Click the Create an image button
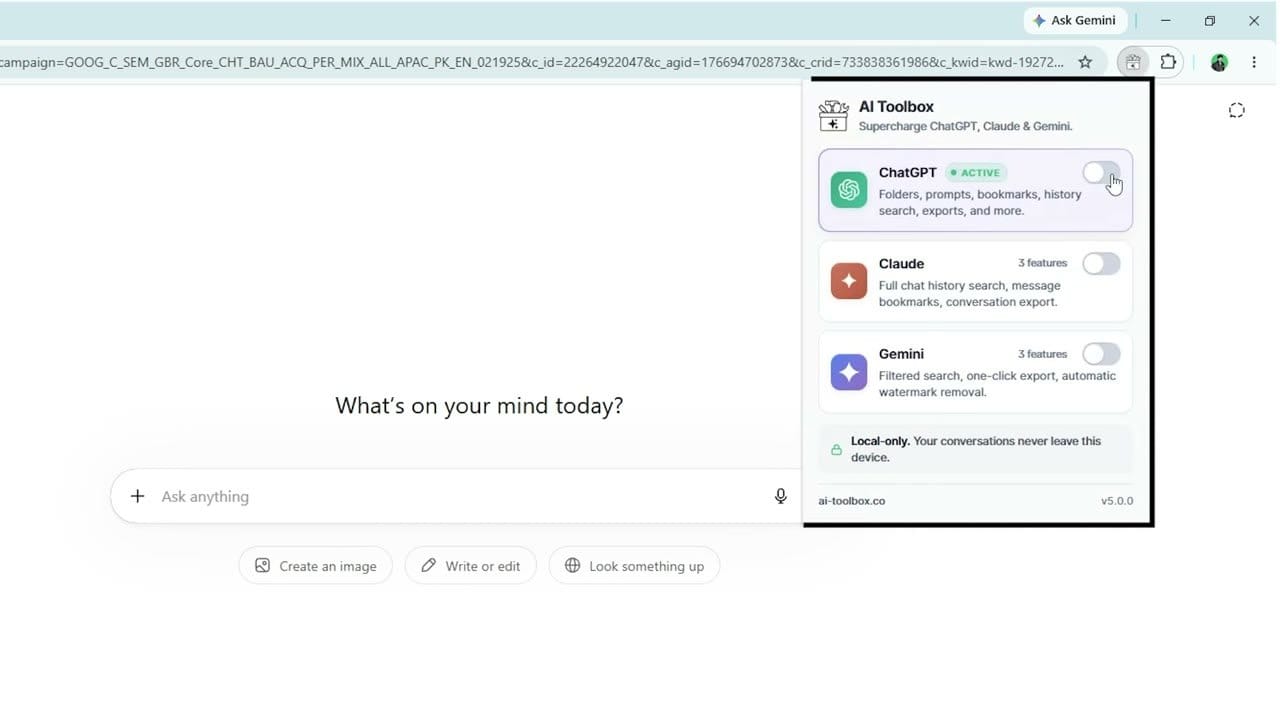The height and width of the screenshot is (720, 1280). point(316,566)
